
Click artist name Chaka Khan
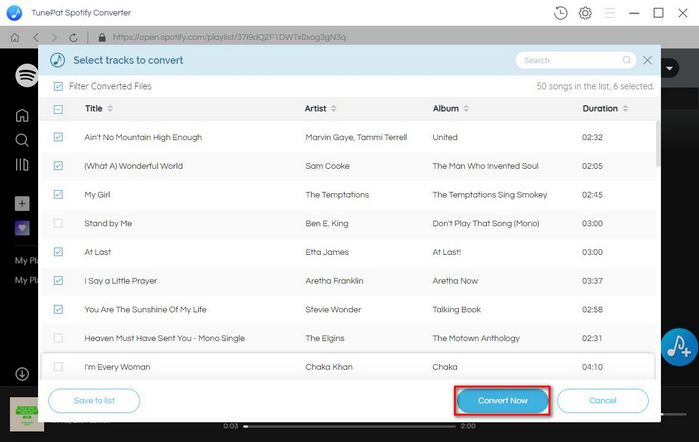329,367
